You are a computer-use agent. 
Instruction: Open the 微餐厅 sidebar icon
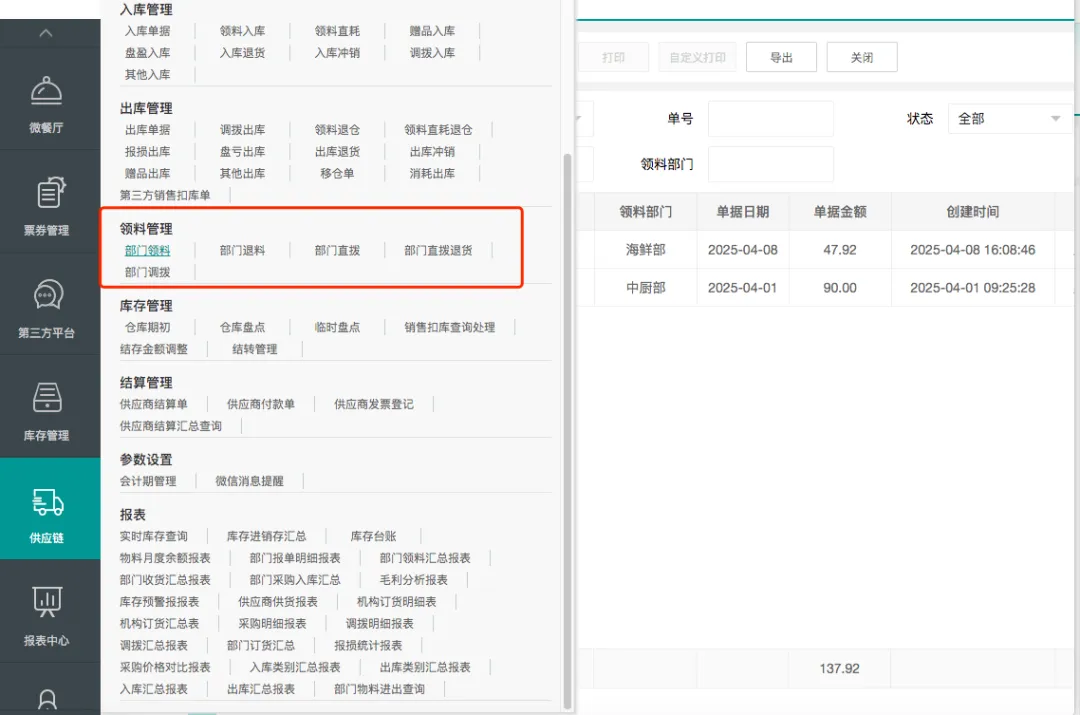click(x=46, y=91)
